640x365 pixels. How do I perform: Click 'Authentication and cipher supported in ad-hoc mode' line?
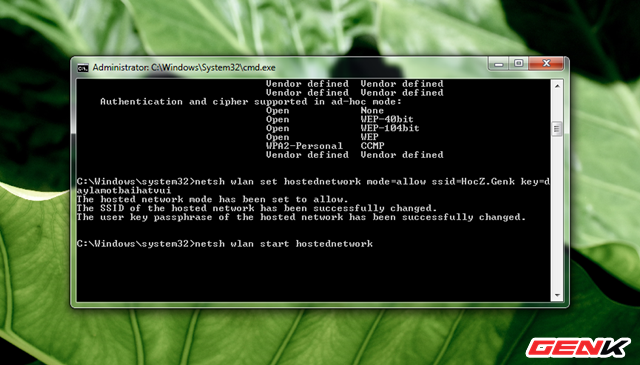tap(251, 102)
